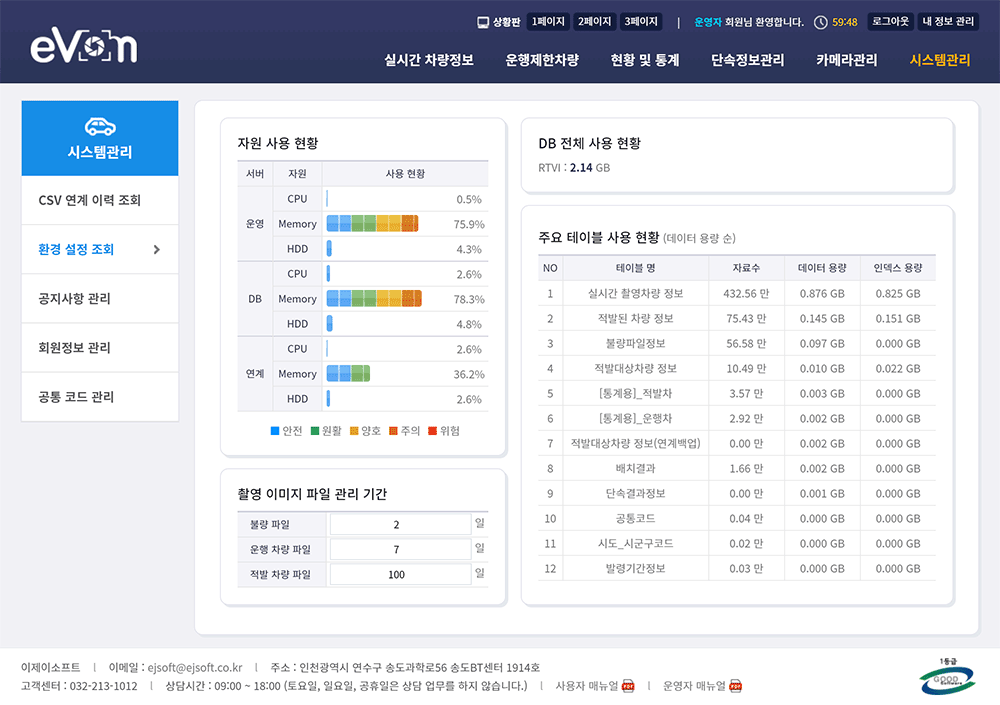Click the 적발 차량 파일 days input field

click(x=400, y=574)
